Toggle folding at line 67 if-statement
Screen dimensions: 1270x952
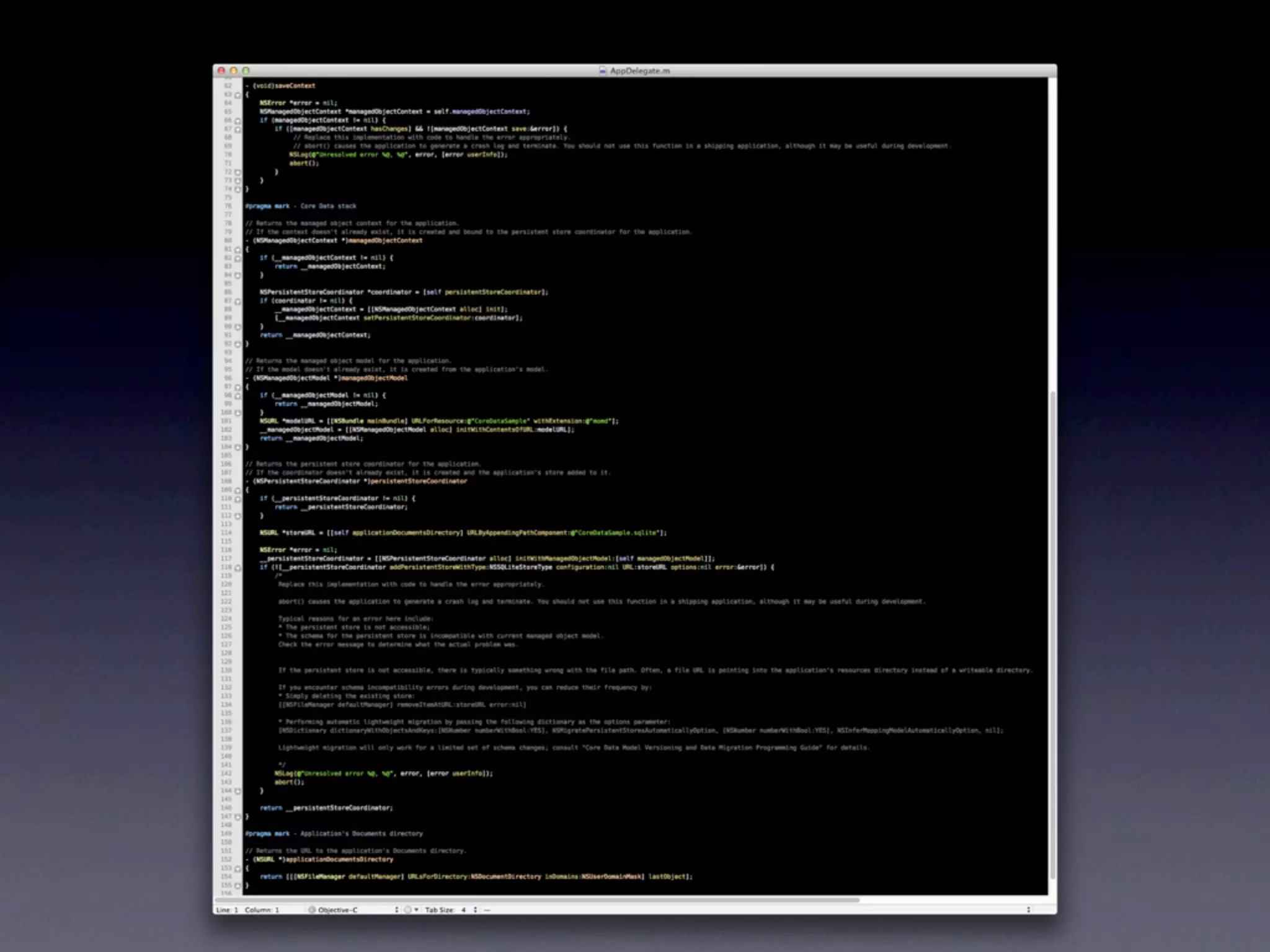(x=238, y=130)
